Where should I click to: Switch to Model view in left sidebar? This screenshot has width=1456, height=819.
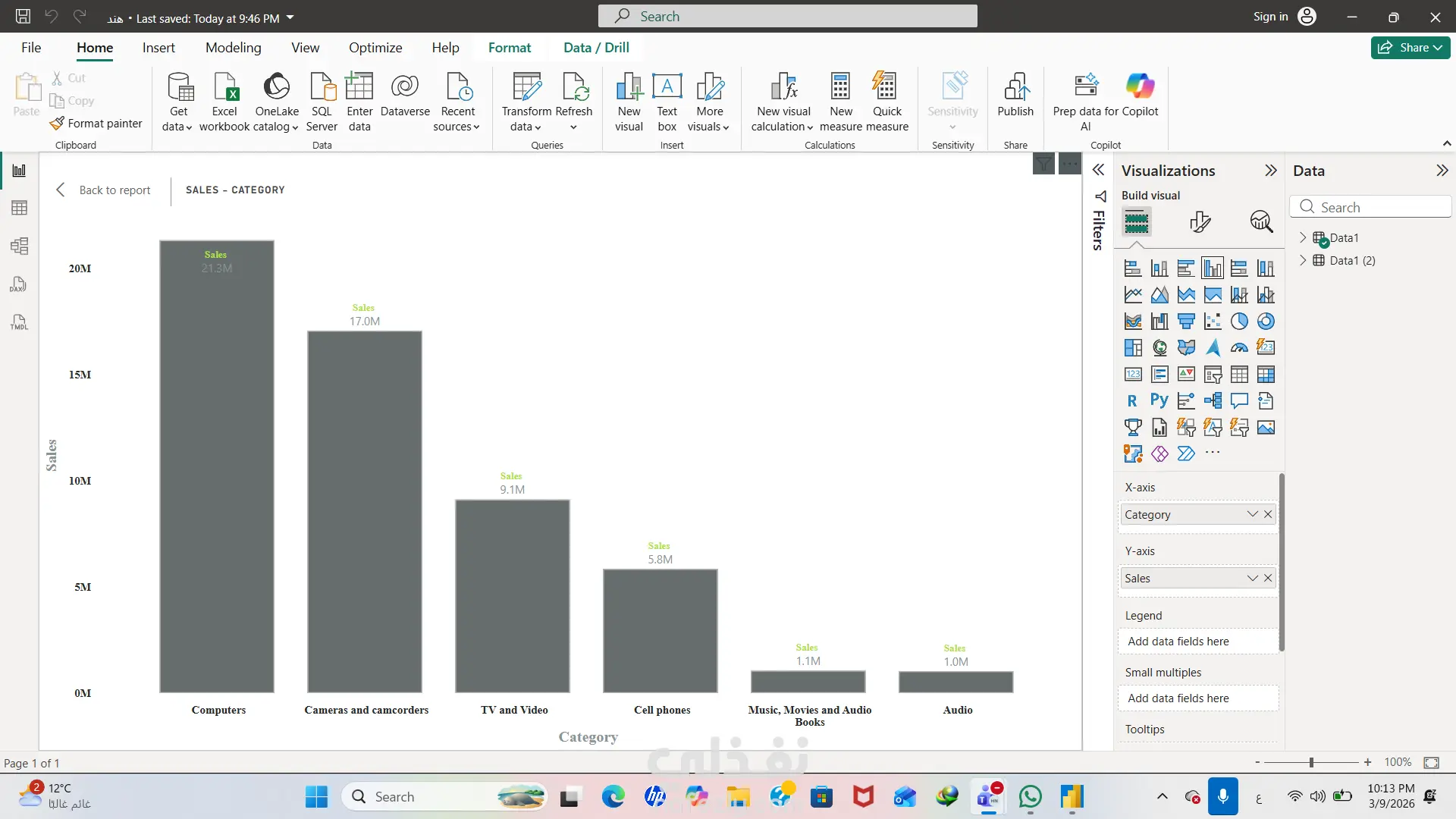20,246
